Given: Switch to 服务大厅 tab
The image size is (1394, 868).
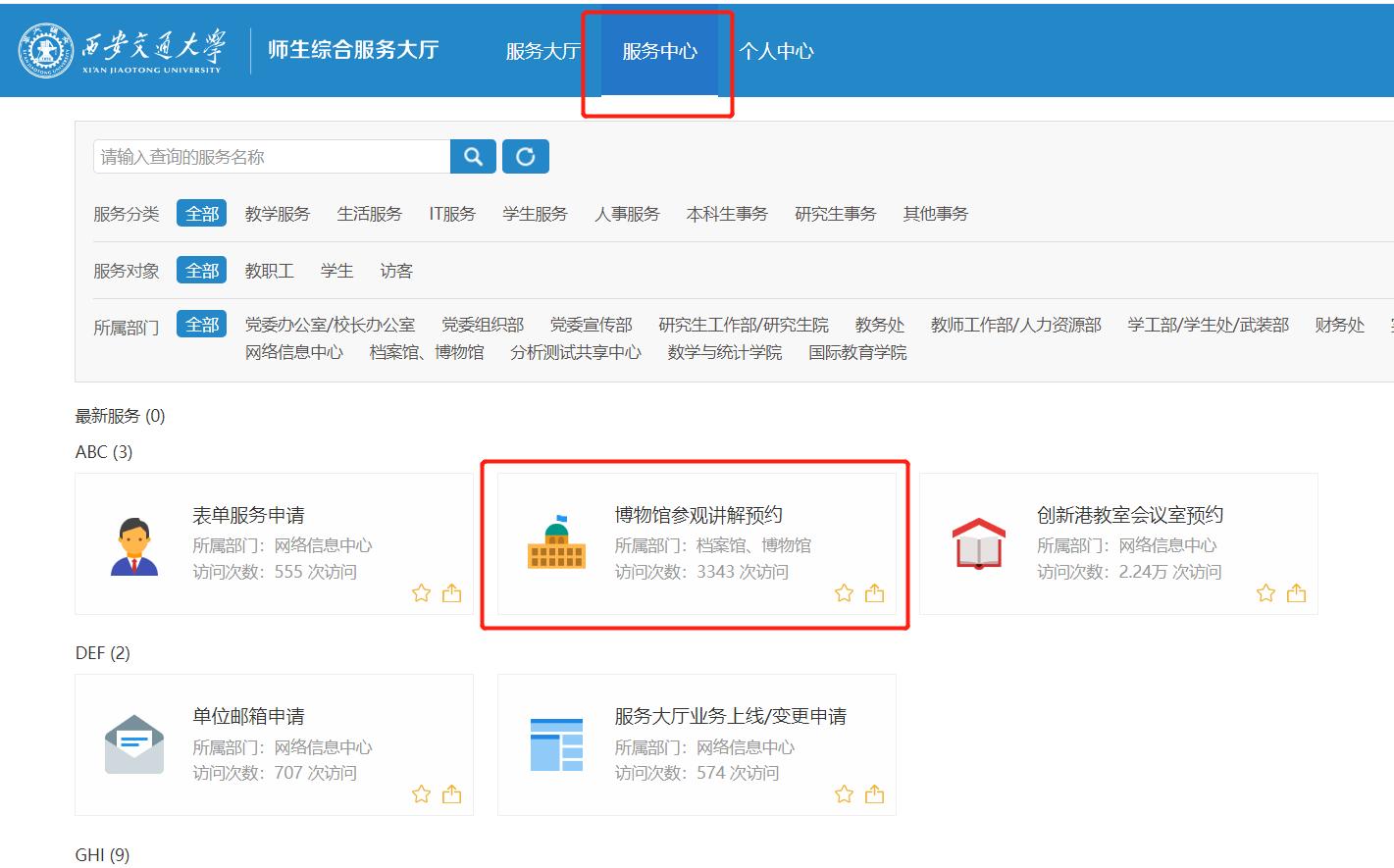Looking at the screenshot, I should tap(542, 51).
